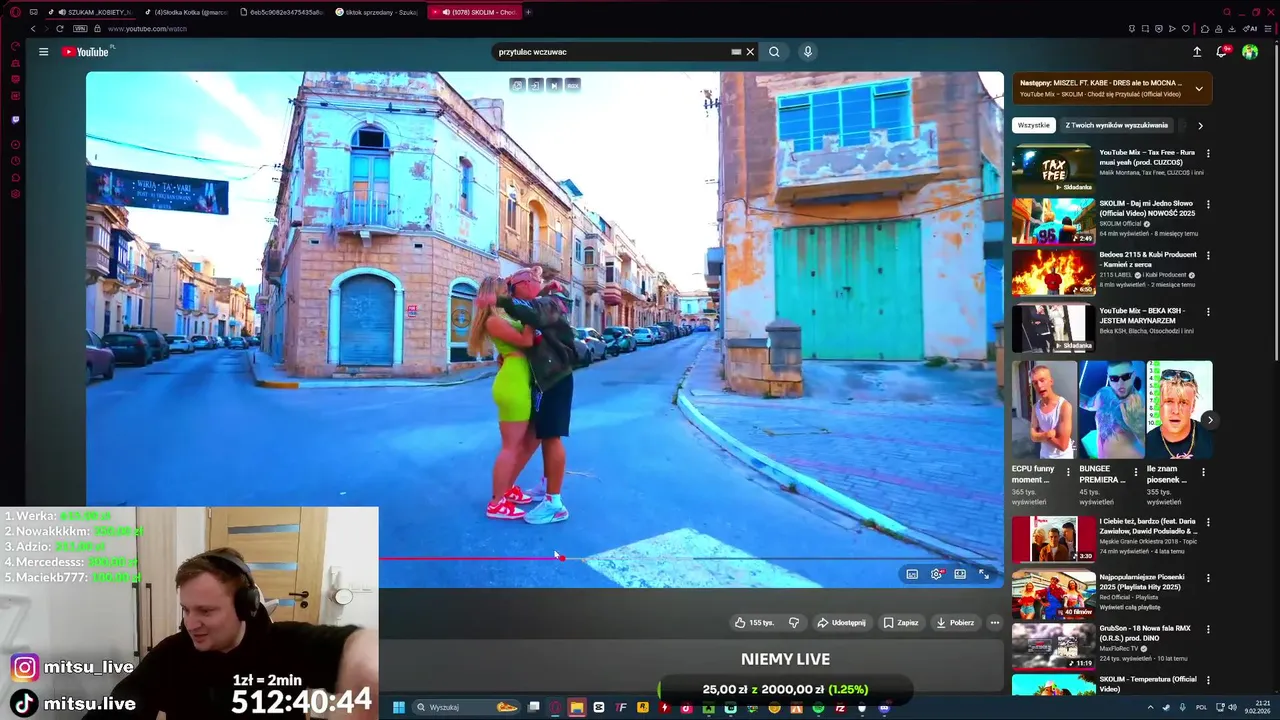Show more filter chips with right arrow

click(x=1200, y=126)
